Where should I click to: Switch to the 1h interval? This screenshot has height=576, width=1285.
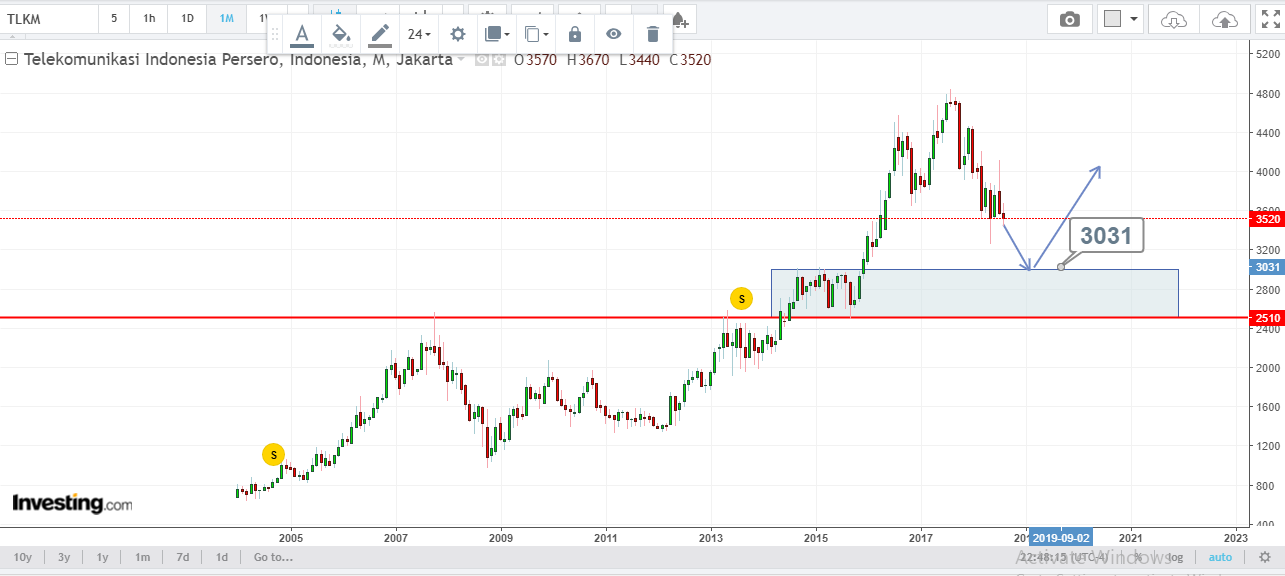pyautogui.click(x=149, y=18)
